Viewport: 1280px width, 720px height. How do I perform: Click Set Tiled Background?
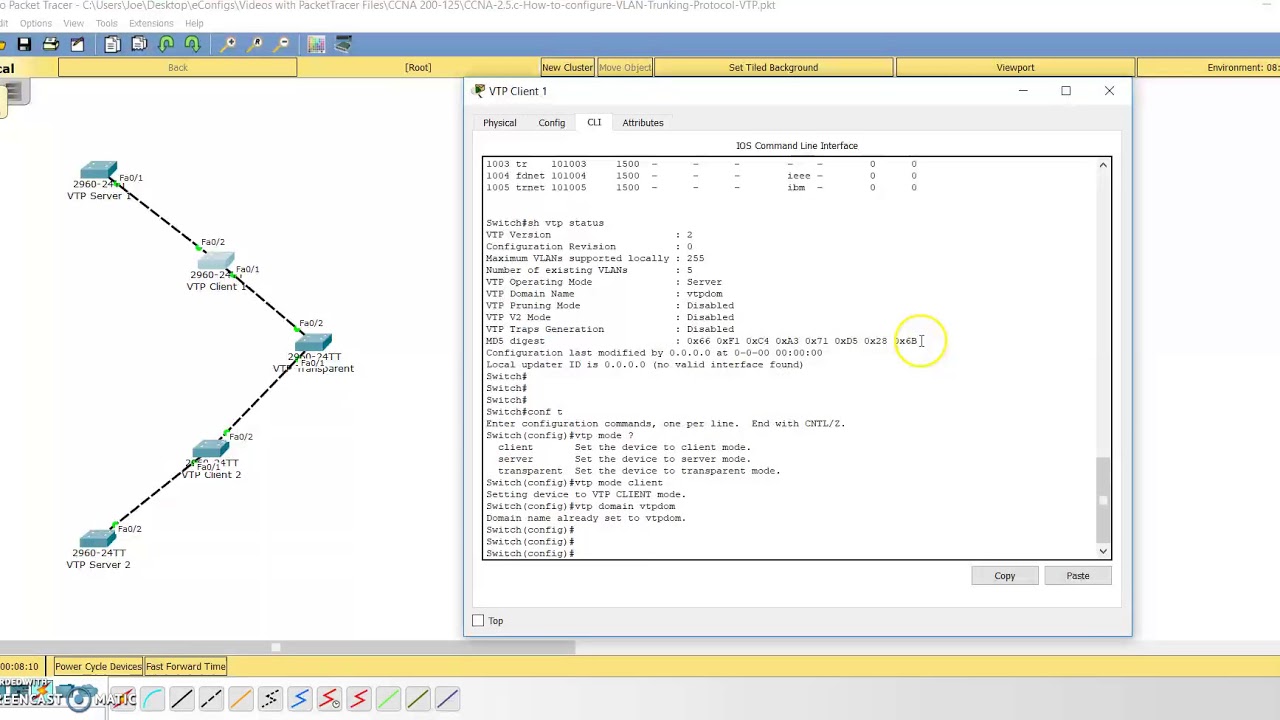tap(773, 67)
